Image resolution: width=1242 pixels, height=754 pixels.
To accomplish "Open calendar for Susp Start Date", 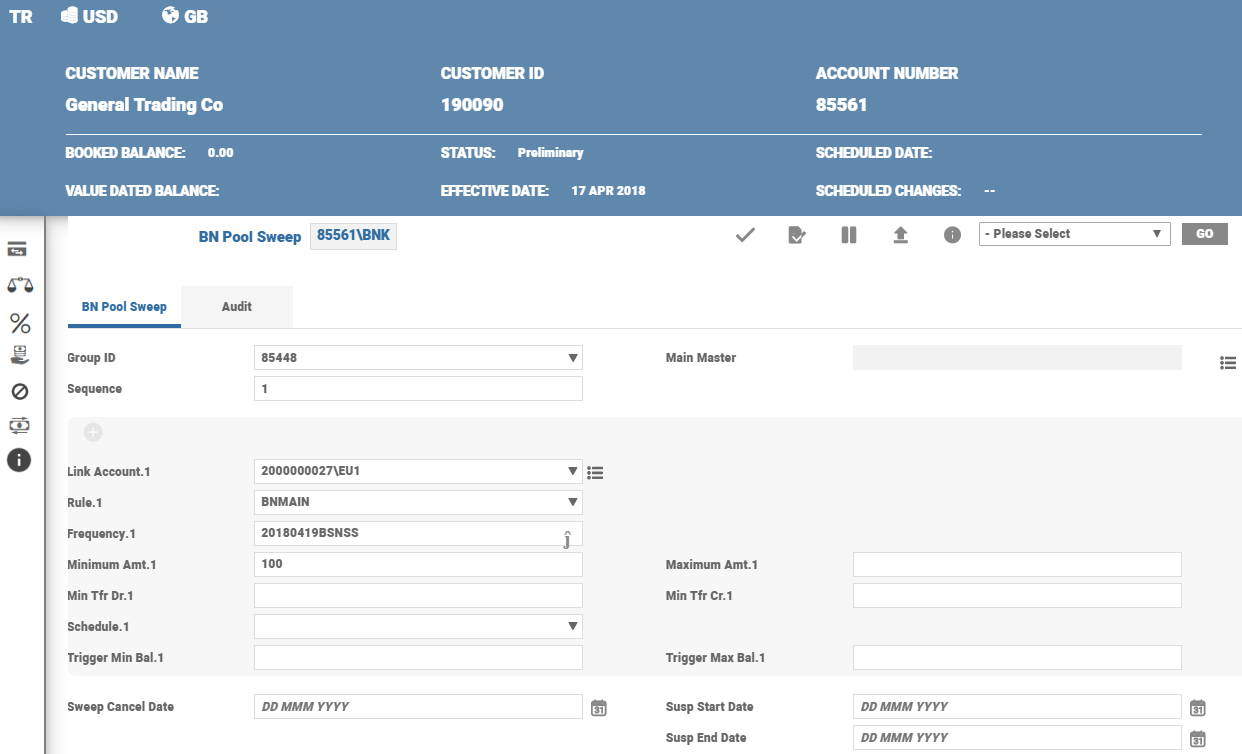I will [1198, 708].
